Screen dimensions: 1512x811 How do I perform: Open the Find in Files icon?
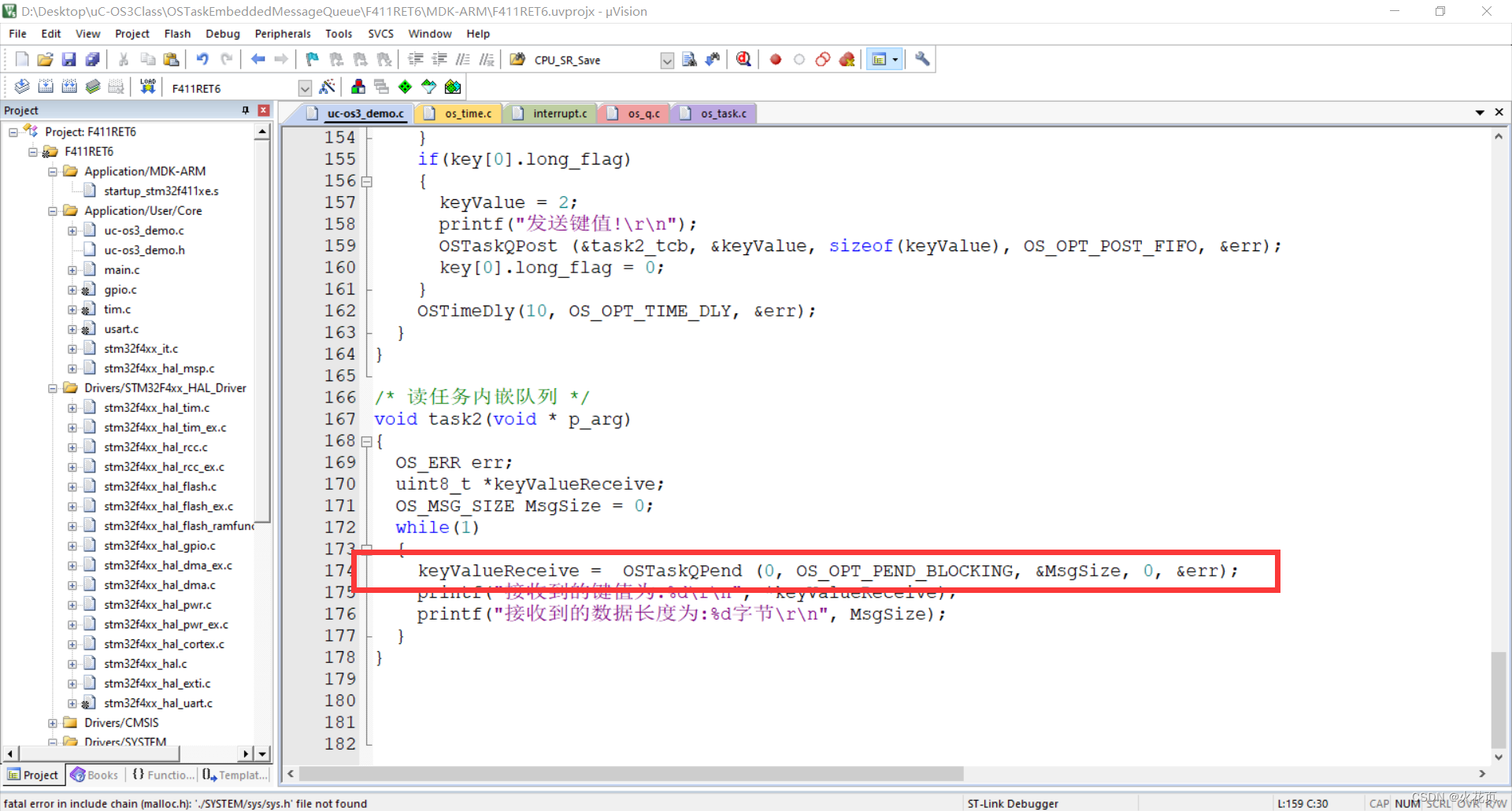coord(517,60)
